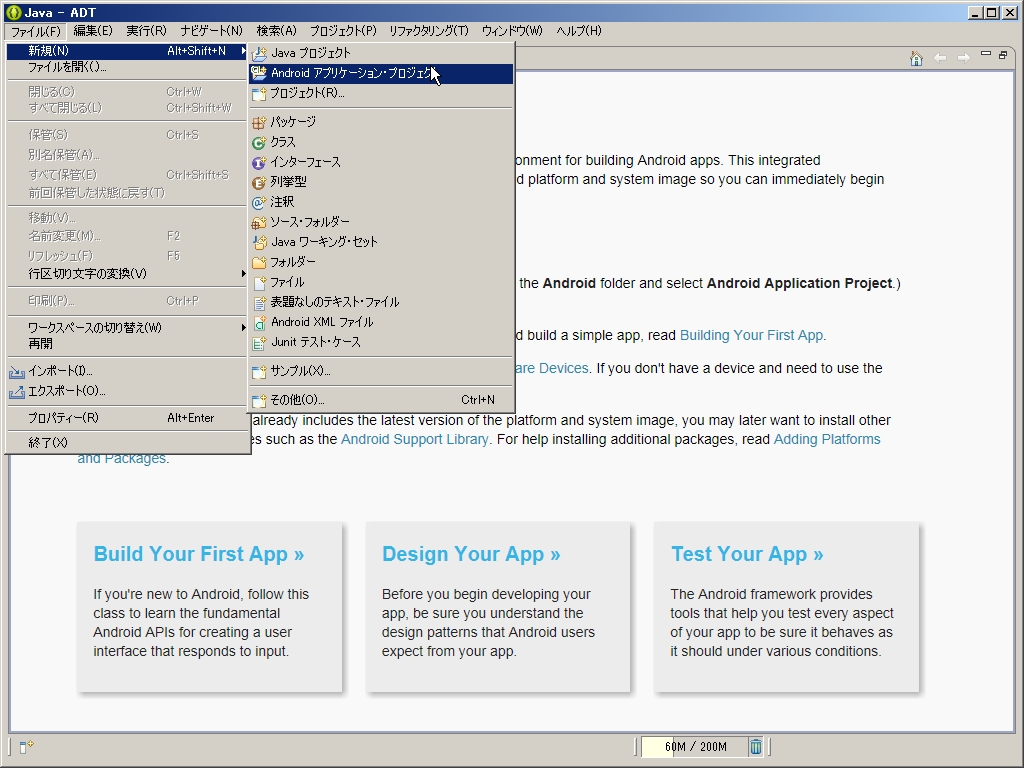Open the 検索(A) menu
The width and height of the screenshot is (1024, 768).
pyautogui.click(x=276, y=31)
